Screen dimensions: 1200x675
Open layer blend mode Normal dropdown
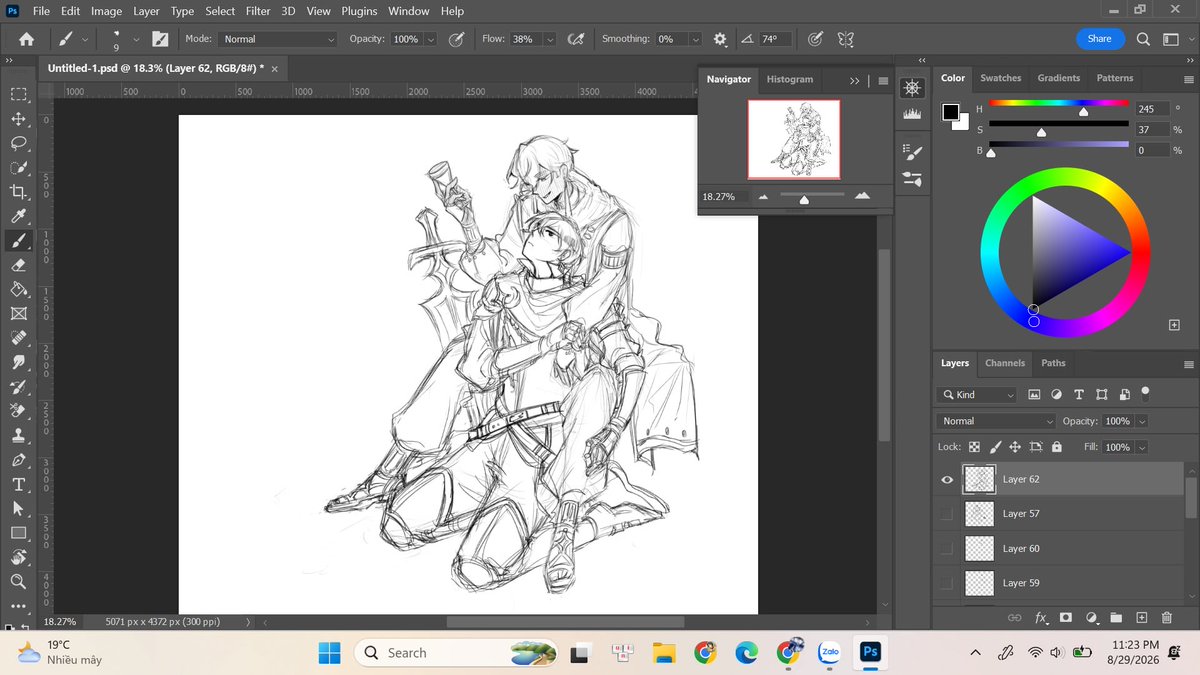click(x=996, y=421)
